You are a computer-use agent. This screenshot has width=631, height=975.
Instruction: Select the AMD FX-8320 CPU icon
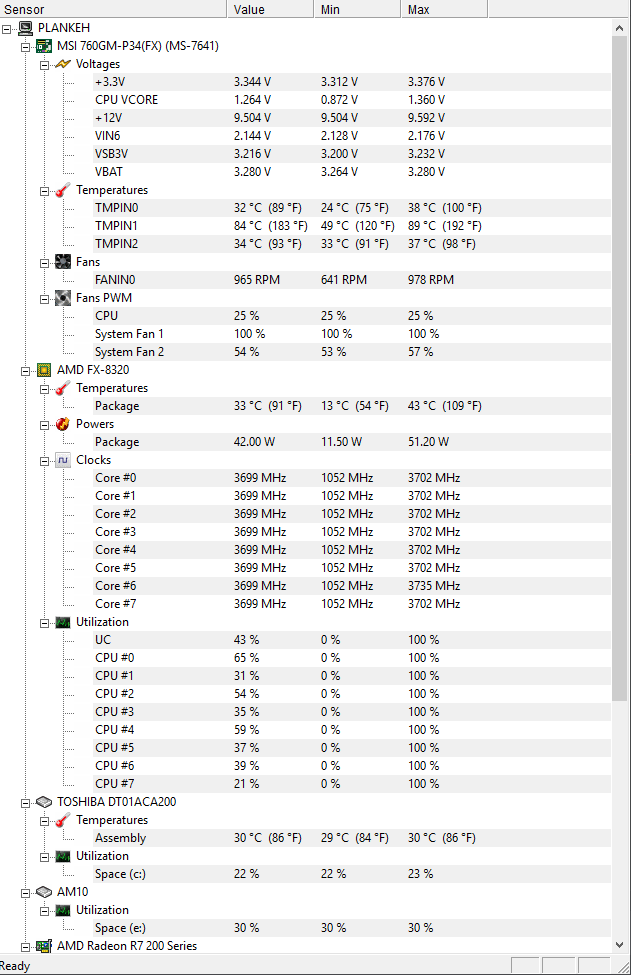point(44,370)
